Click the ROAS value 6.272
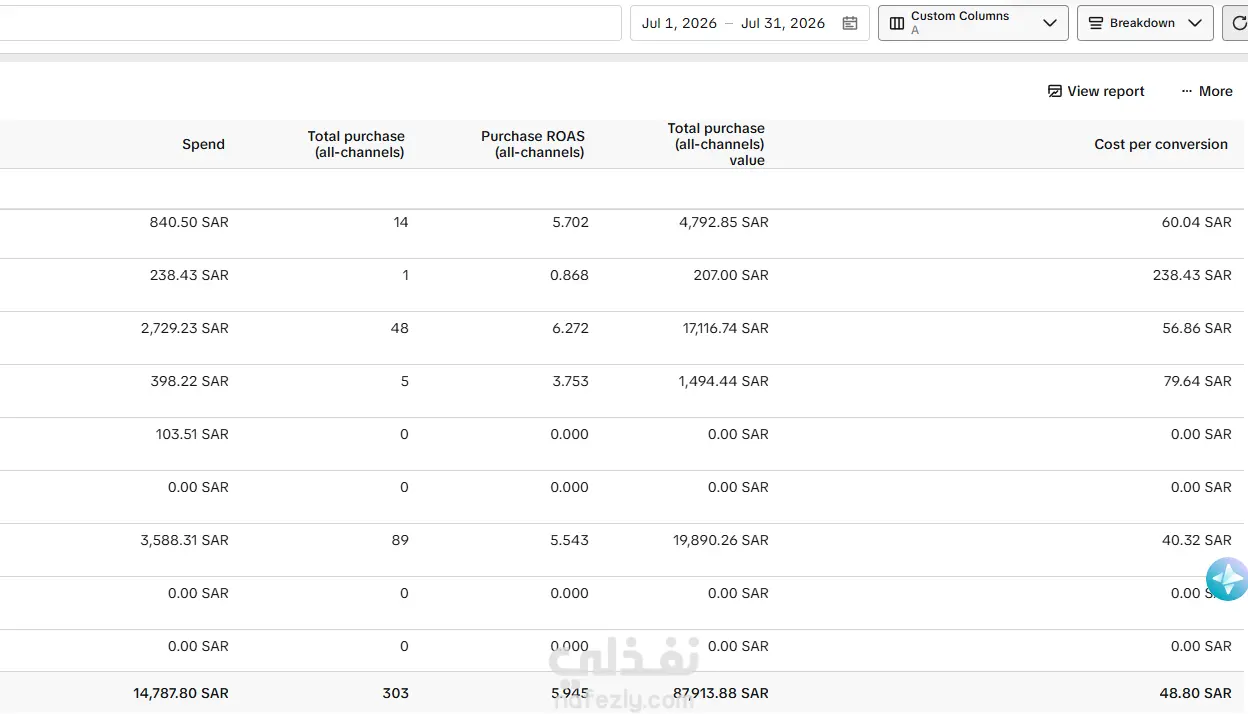Image resolution: width=1248 pixels, height=714 pixels. coord(571,328)
